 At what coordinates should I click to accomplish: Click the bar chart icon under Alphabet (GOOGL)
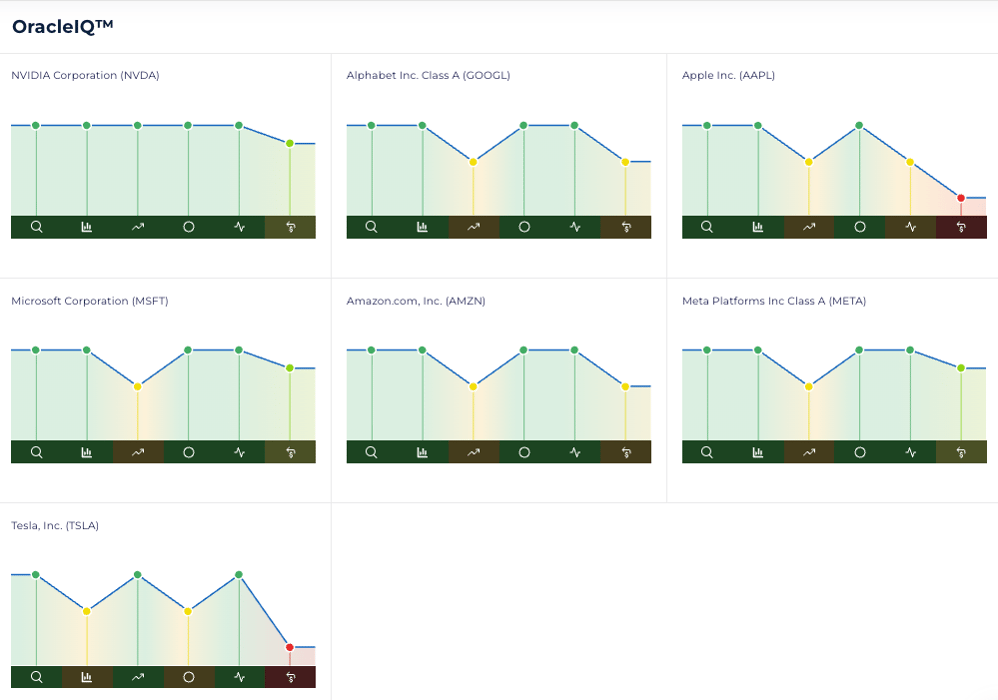pyautogui.click(x=422, y=227)
